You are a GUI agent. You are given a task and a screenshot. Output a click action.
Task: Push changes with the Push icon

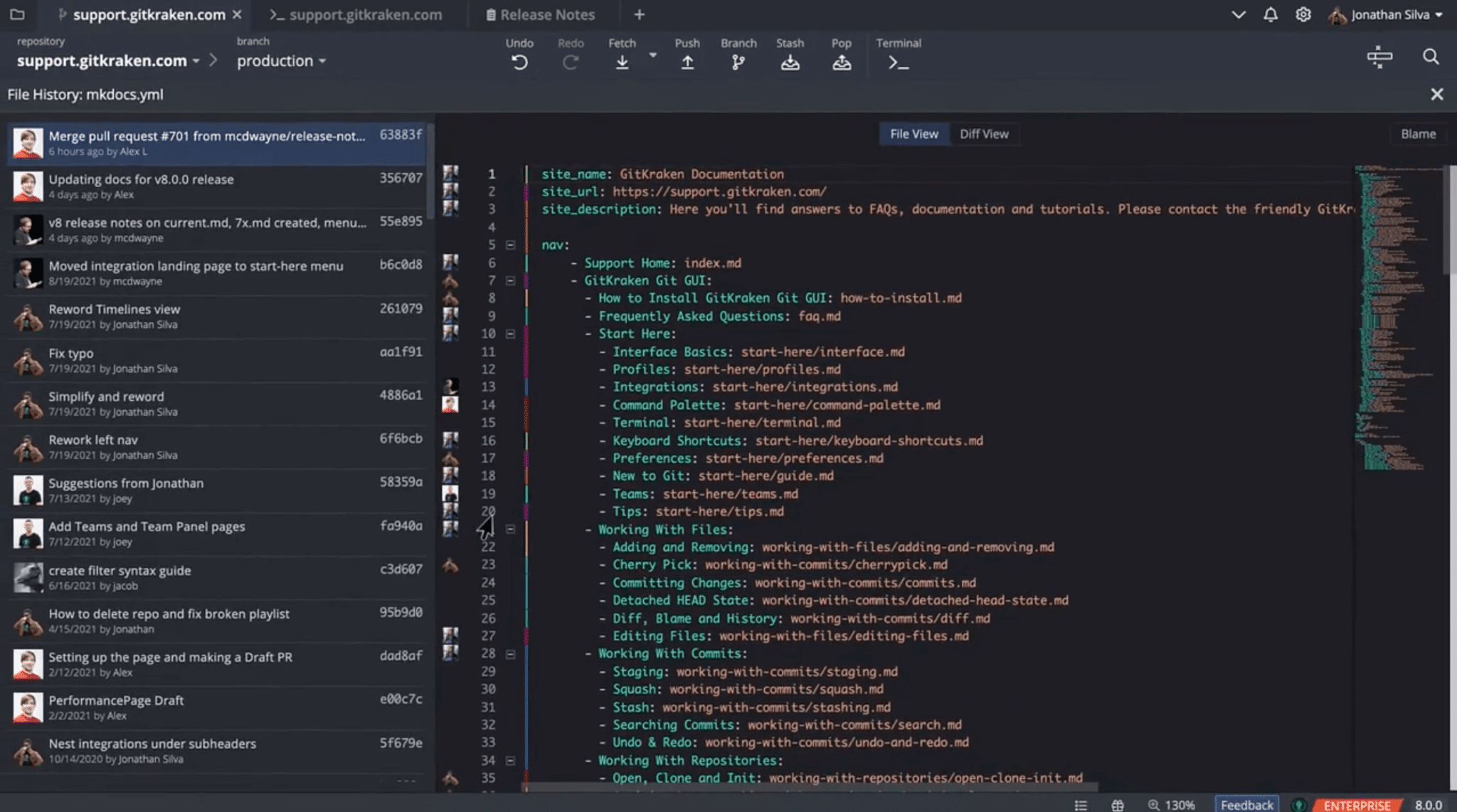click(x=687, y=63)
